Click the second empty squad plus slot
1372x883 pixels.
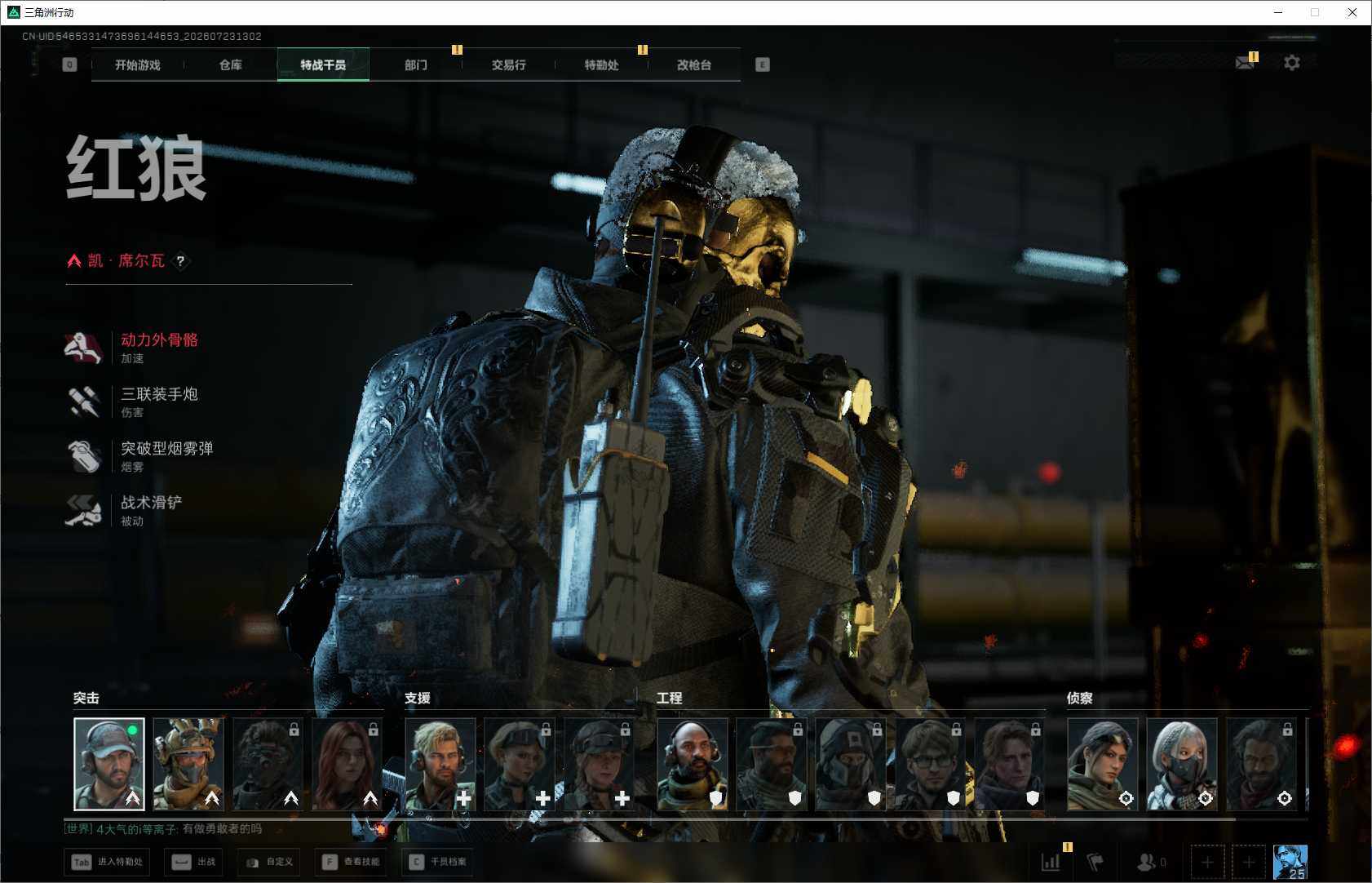pyautogui.click(x=1249, y=862)
